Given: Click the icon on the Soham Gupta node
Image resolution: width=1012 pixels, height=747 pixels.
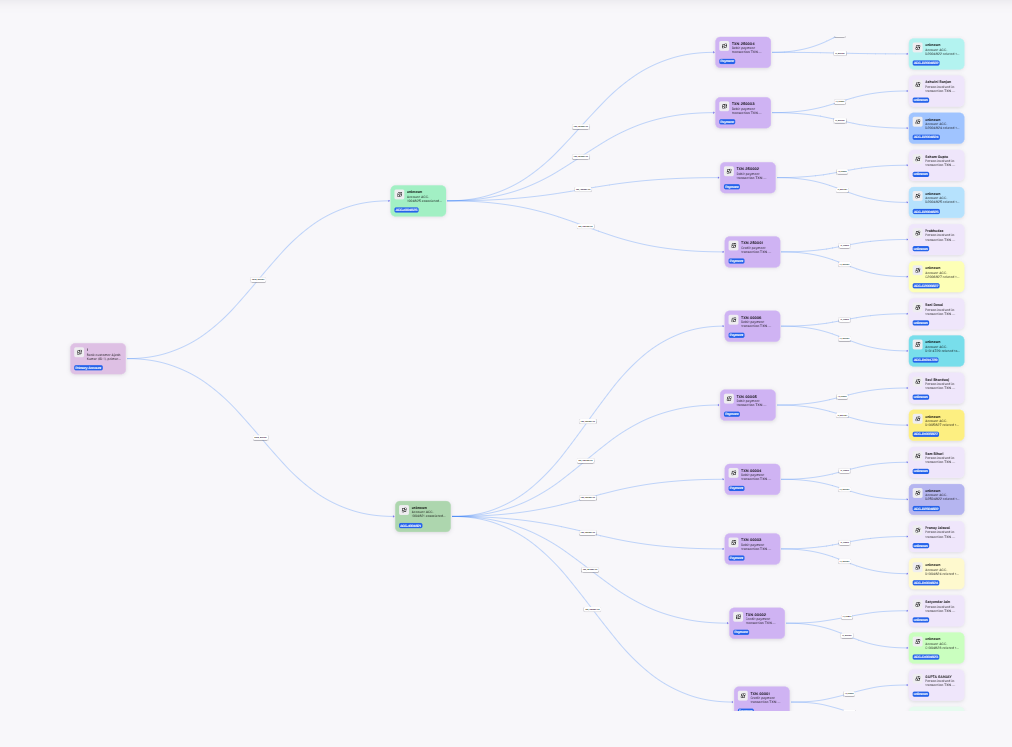Looking at the screenshot, I should (916, 158).
